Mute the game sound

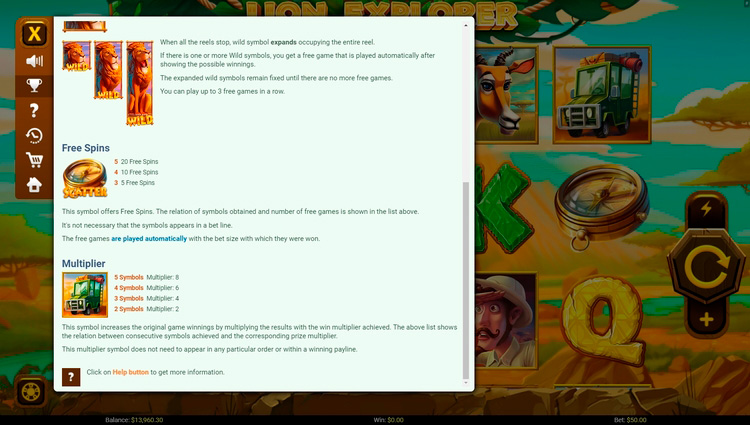[x=34, y=61]
